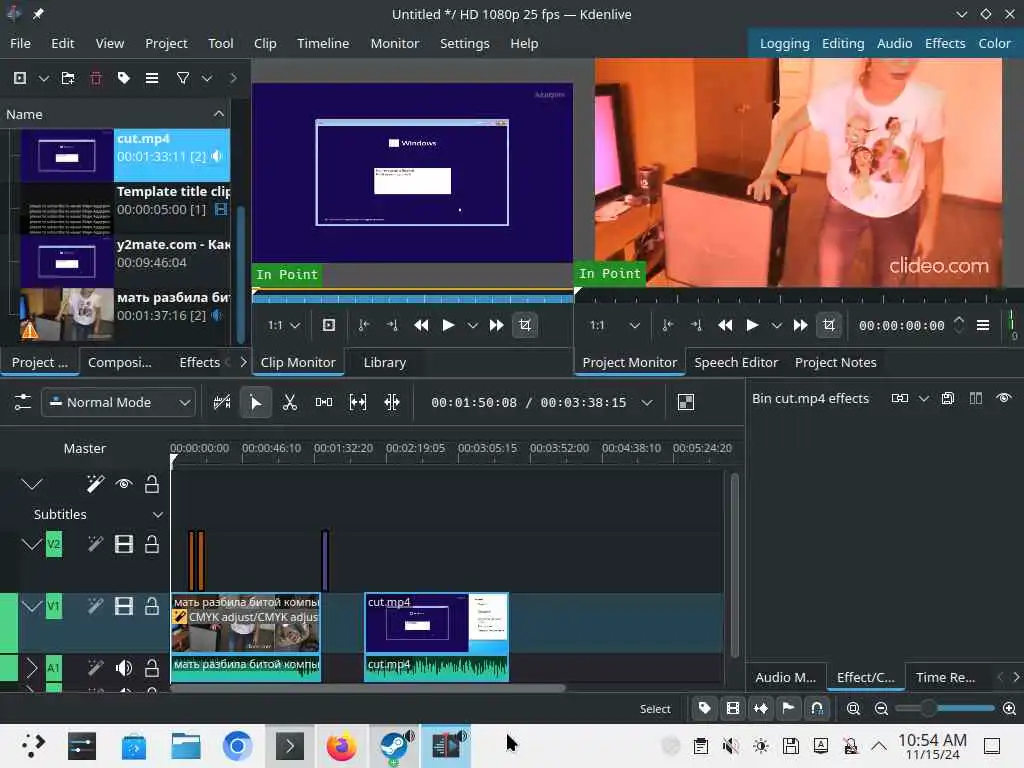The image size is (1024, 768).
Task: Lock track V2
Action: click(152, 544)
